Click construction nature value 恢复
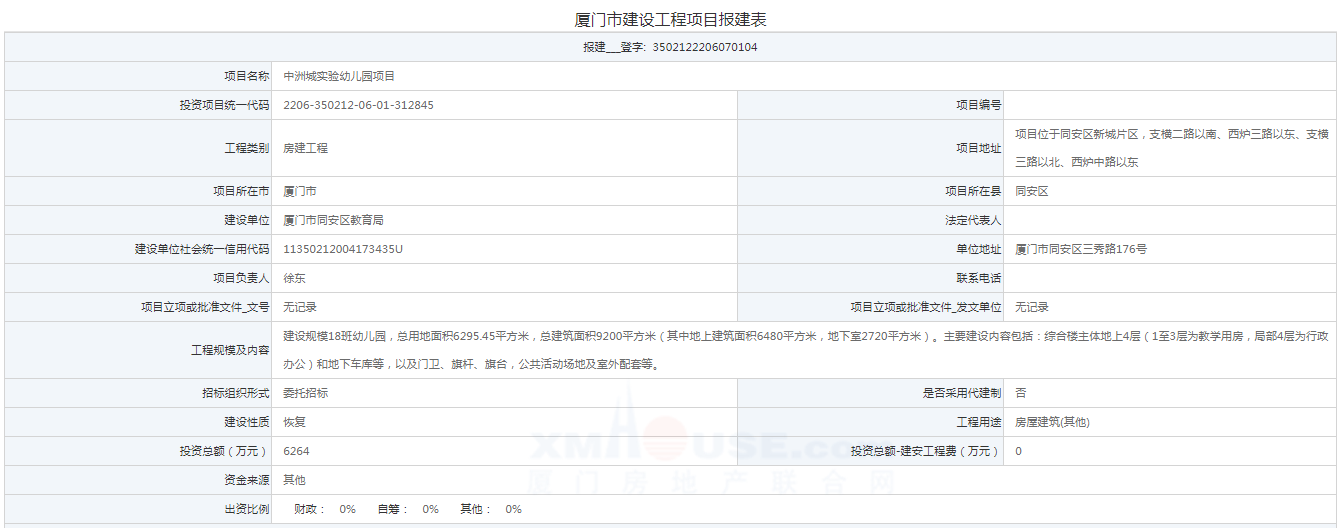 click(x=294, y=422)
